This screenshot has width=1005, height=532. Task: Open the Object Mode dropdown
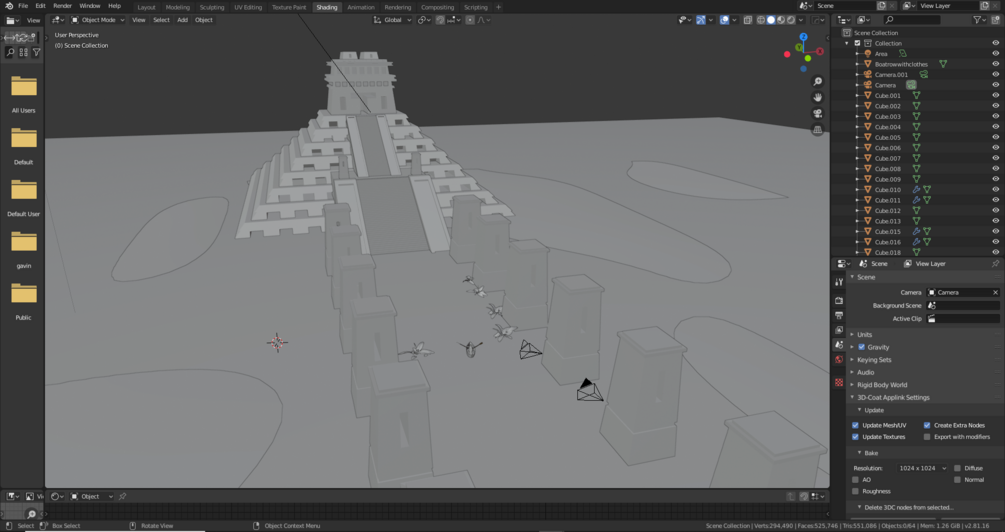click(97, 20)
